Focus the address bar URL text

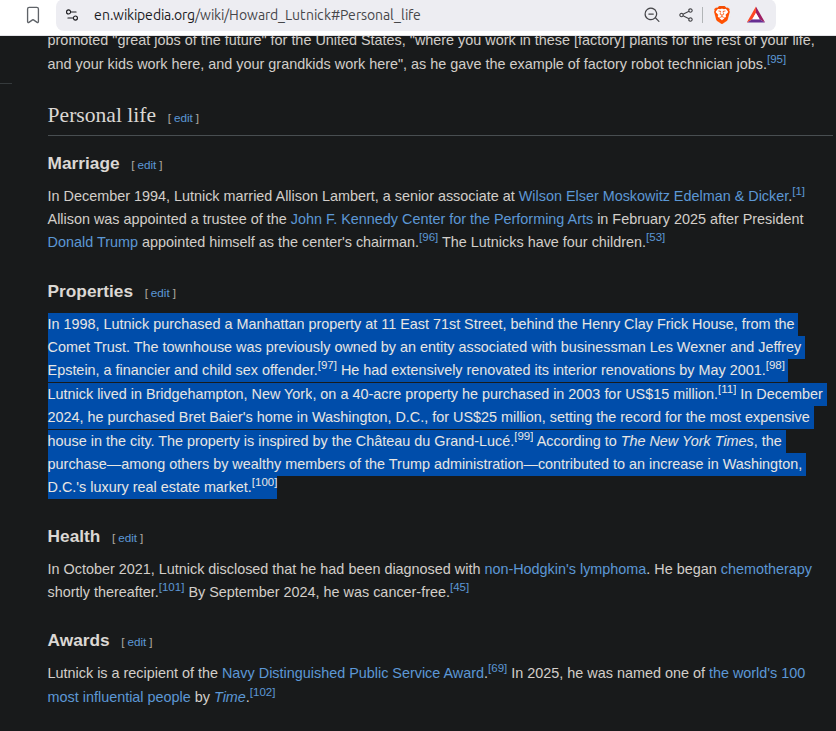point(257,15)
